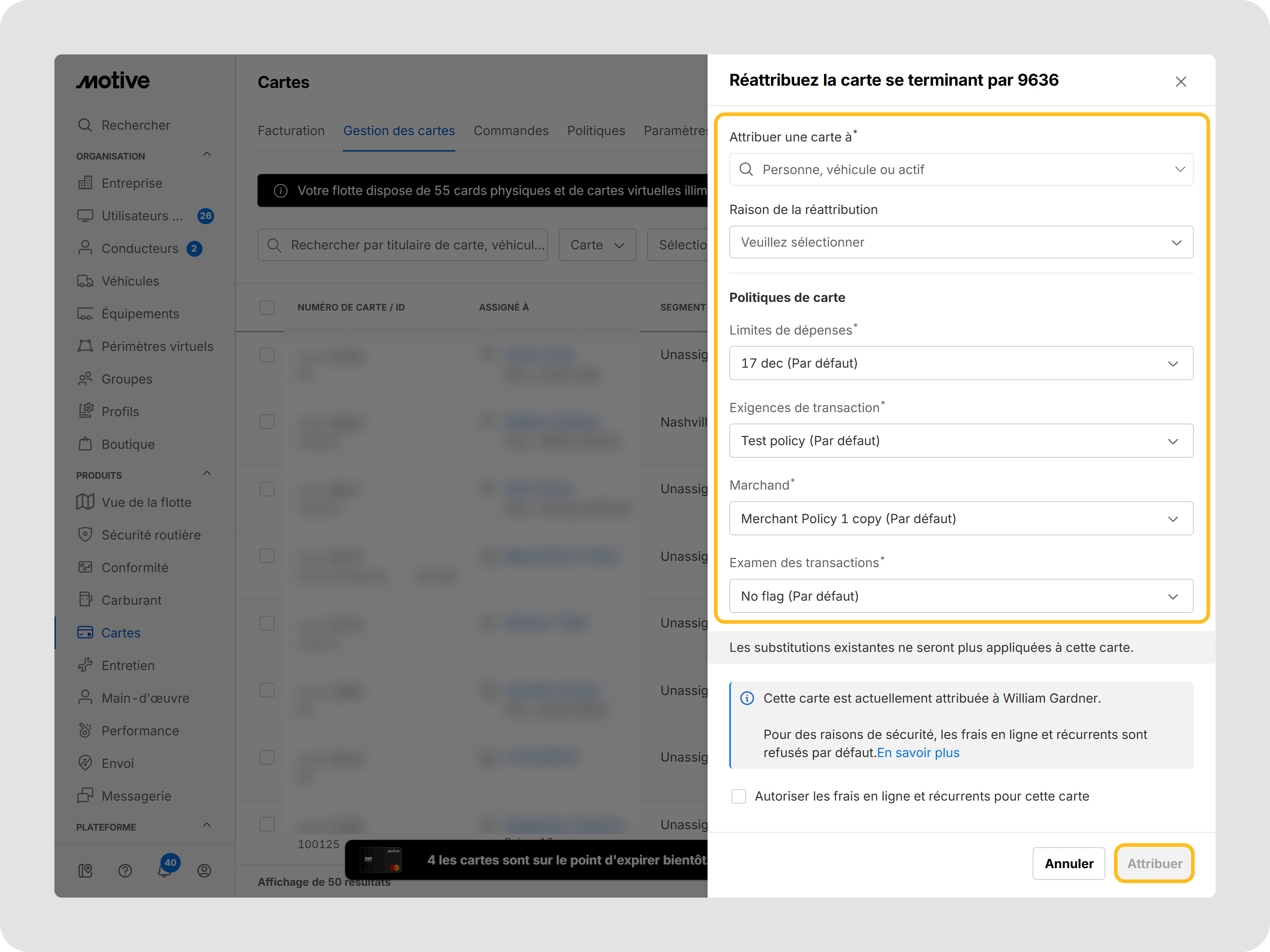Check Autoriser les frais en ligne et récurrents
The width and height of the screenshot is (1270, 952).
[739, 797]
